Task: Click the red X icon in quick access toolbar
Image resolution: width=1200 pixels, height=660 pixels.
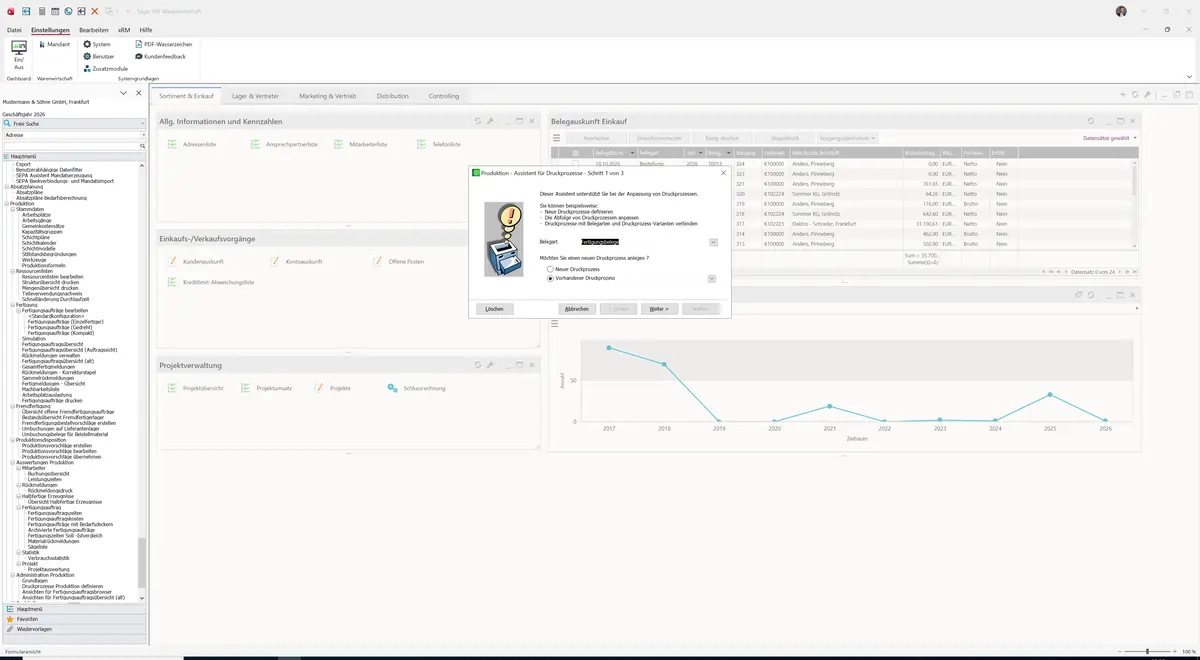Action: tap(94, 11)
